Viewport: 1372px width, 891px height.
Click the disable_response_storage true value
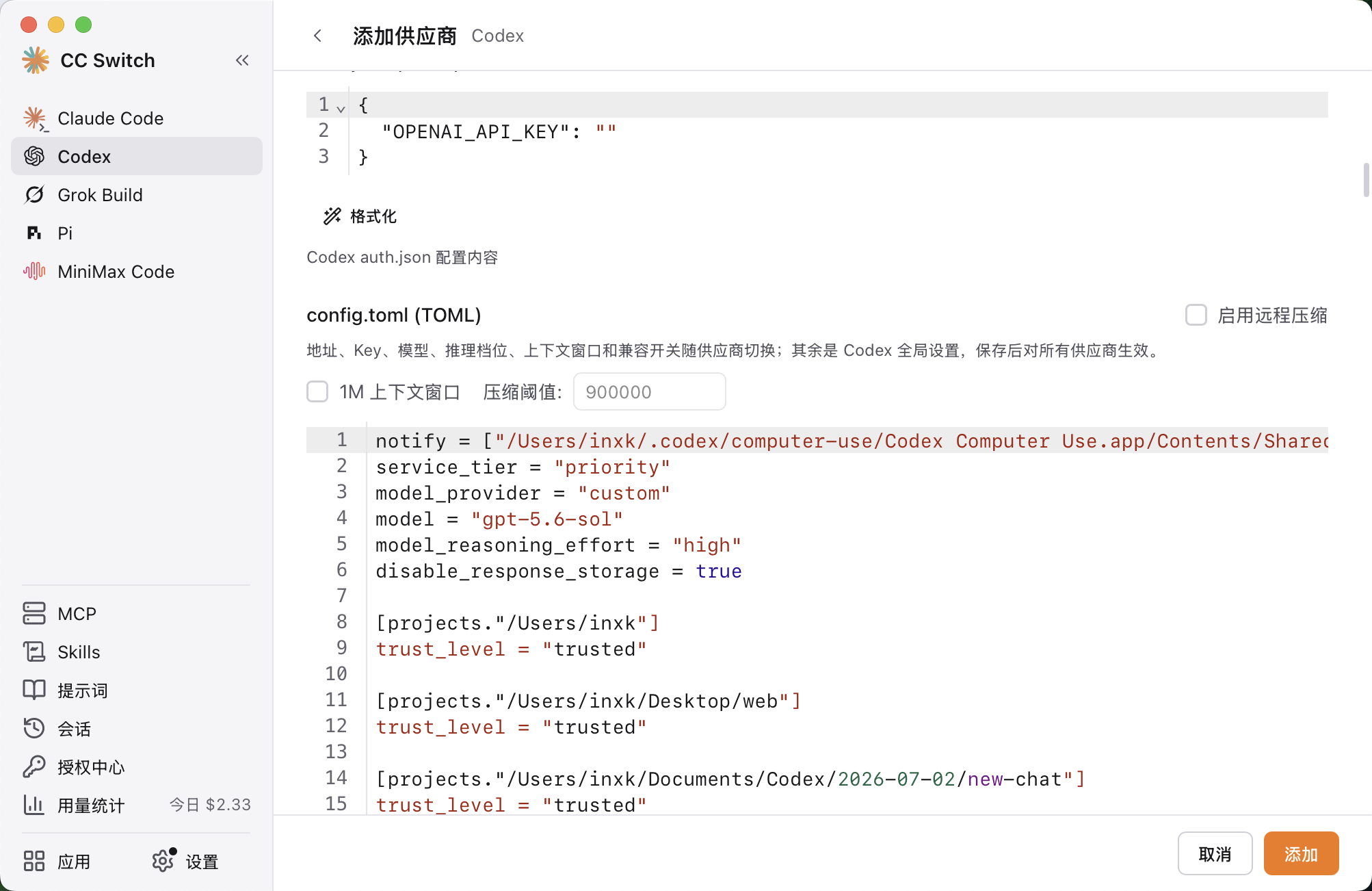(x=719, y=571)
